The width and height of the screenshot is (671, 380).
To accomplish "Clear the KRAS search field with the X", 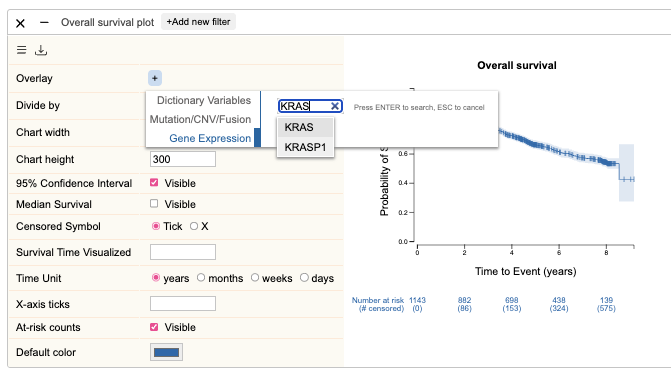I will 335,106.
